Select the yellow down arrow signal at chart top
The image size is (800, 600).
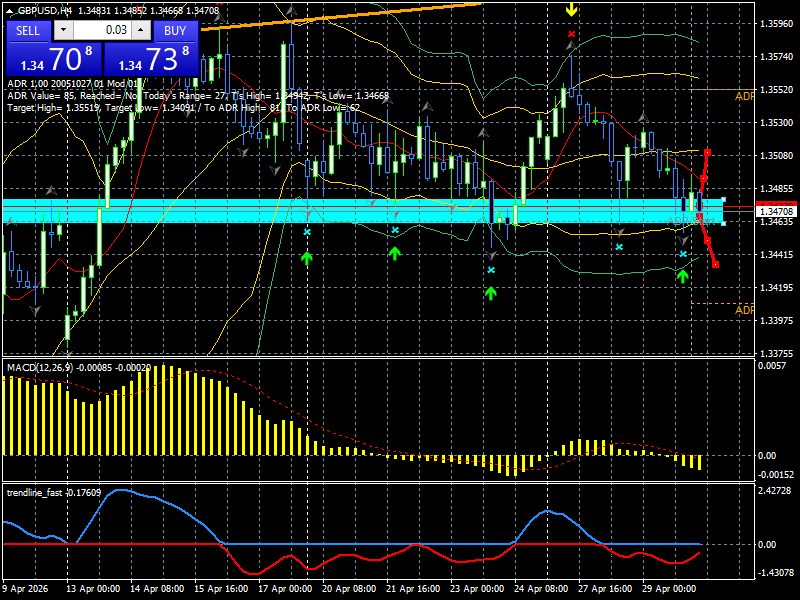[571, 9]
